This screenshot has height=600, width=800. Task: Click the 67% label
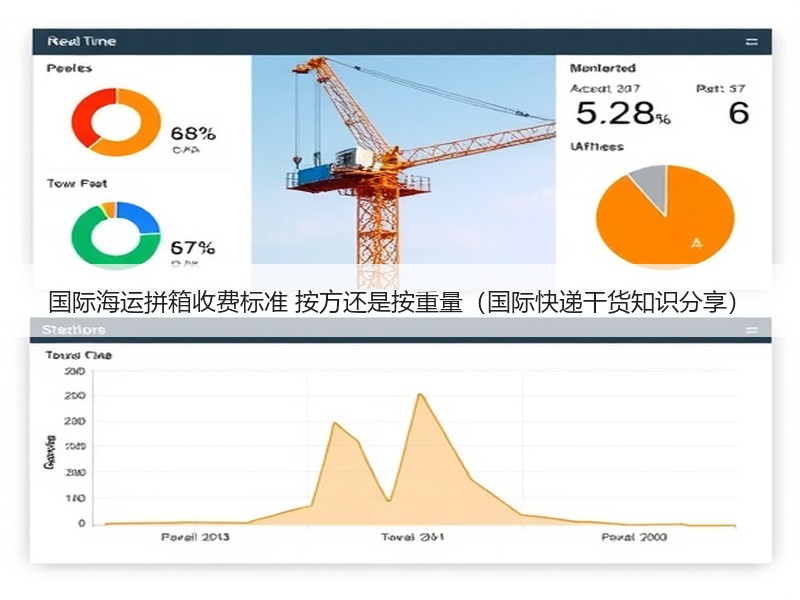point(193,248)
